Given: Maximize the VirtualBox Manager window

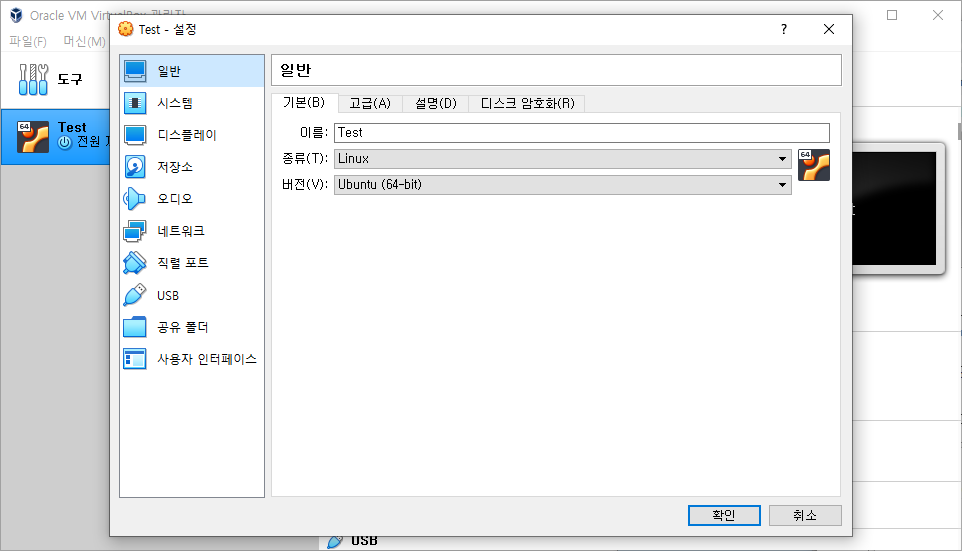Looking at the screenshot, I should (892, 15).
